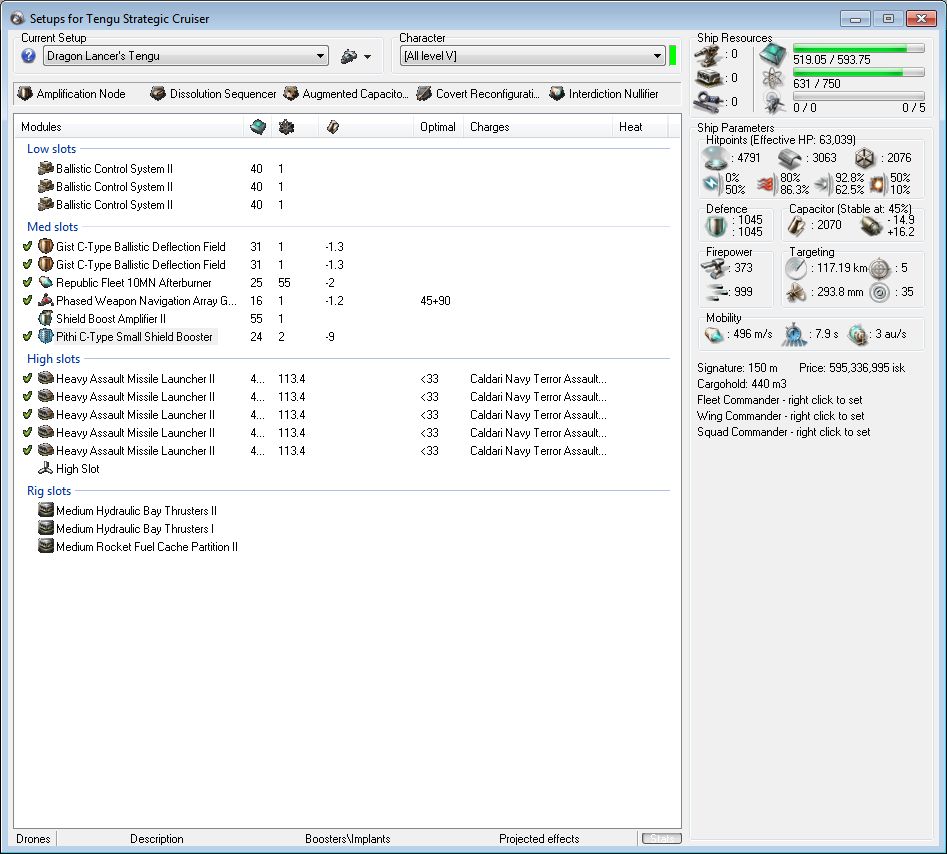Click the EM resistance icon
This screenshot has width=947, height=854.
(712, 184)
